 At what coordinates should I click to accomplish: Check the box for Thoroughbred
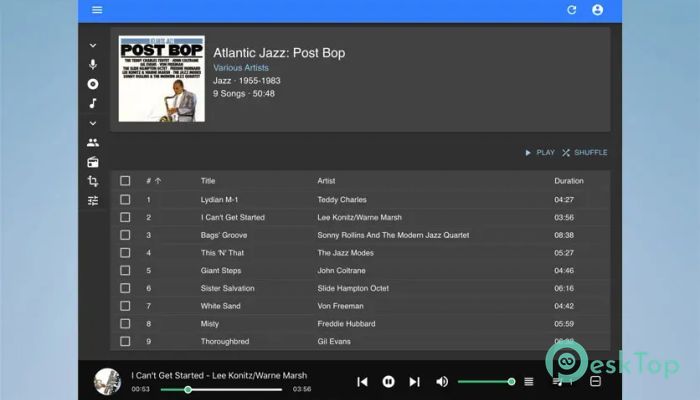(125, 341)
